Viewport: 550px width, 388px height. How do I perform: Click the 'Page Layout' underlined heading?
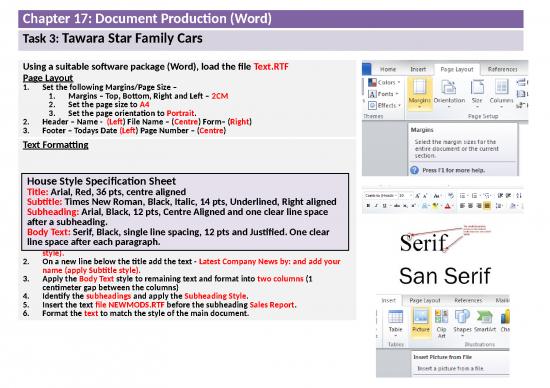[48, 78]
